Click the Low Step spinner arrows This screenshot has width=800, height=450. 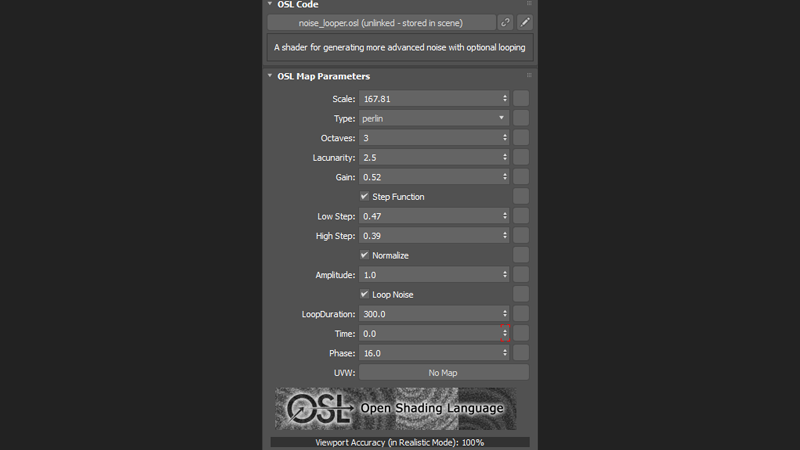click(x=505, y=216)
